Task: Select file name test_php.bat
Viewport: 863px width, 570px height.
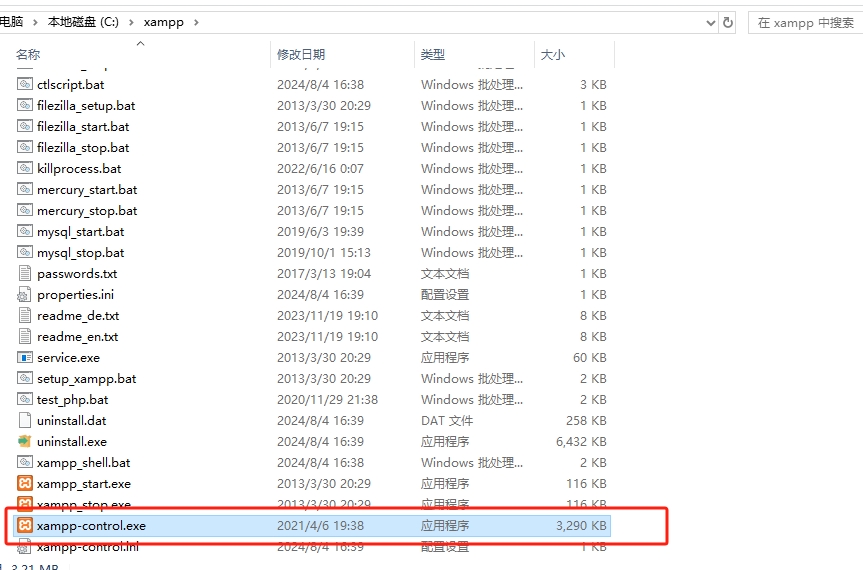Action: pos(73,399)
